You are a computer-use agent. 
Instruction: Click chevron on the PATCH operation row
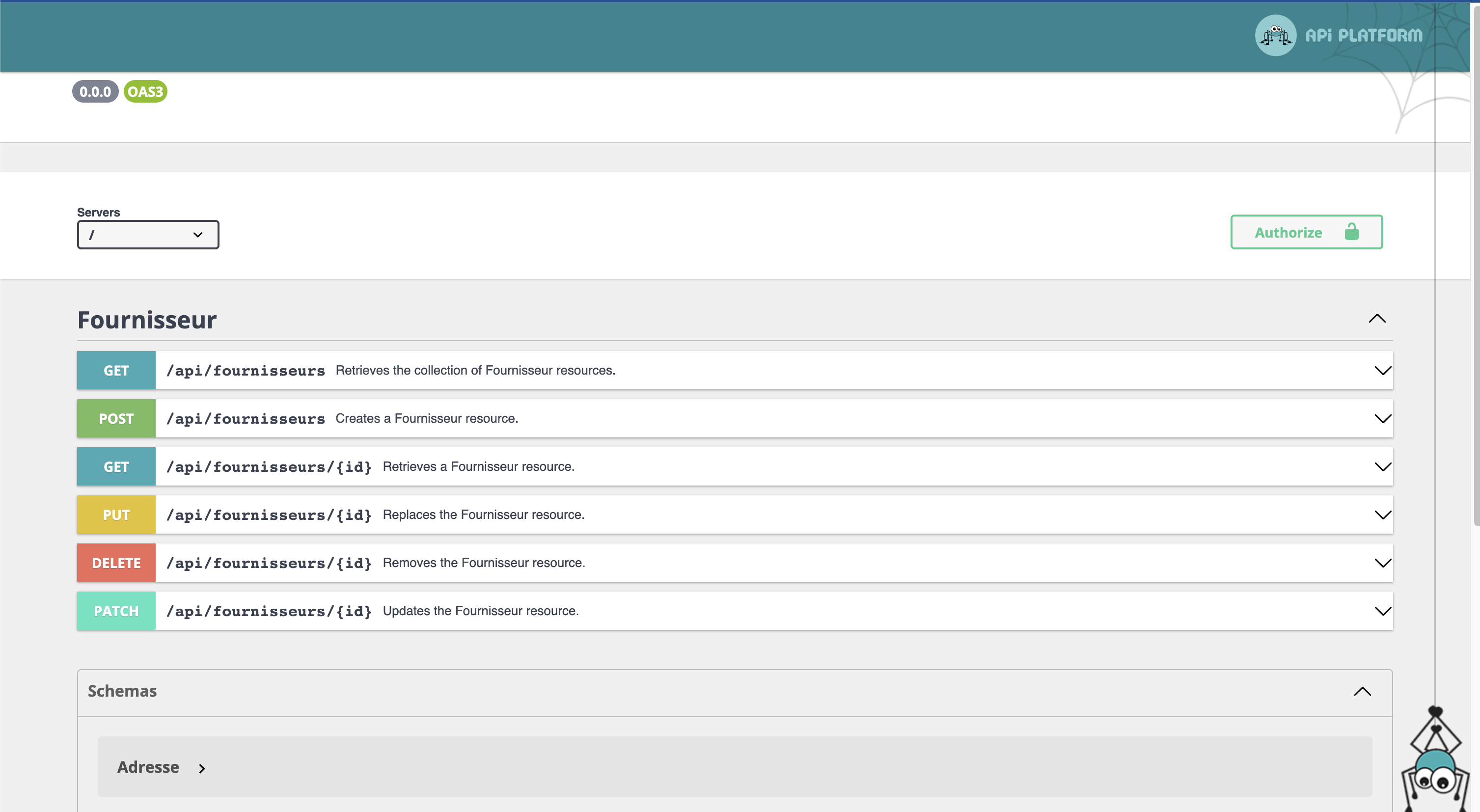(1382, 611)
